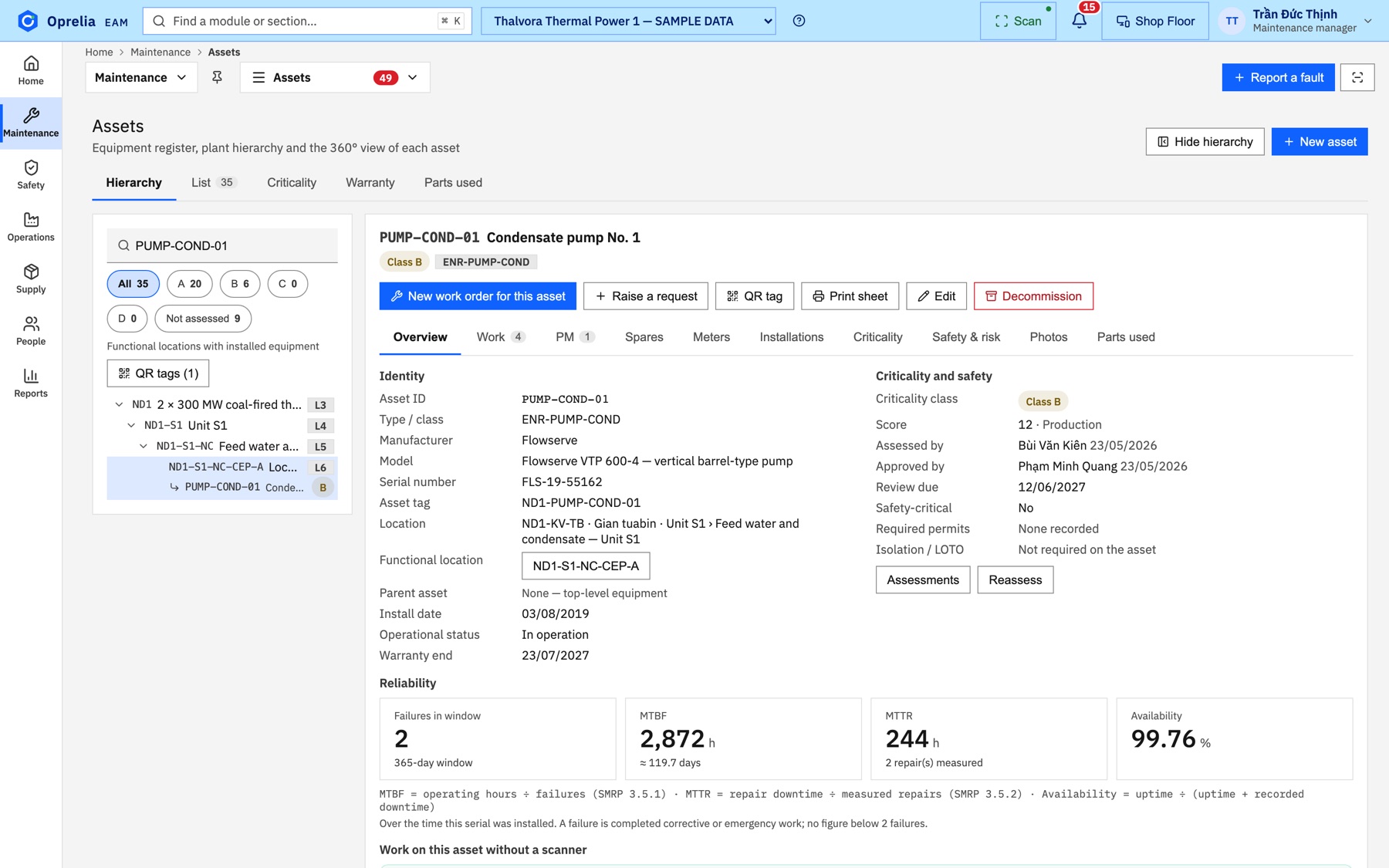Open the Reports sidebar icon
The image size is (1389, 868).
pos(31,383)
